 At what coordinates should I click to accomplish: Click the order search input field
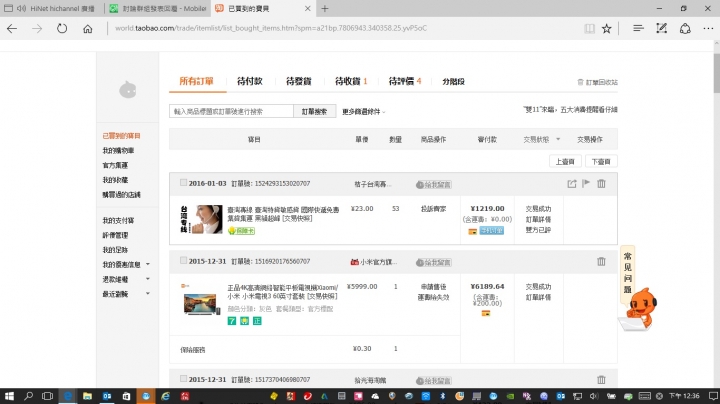pyautogui.click(x=231, y=112)
